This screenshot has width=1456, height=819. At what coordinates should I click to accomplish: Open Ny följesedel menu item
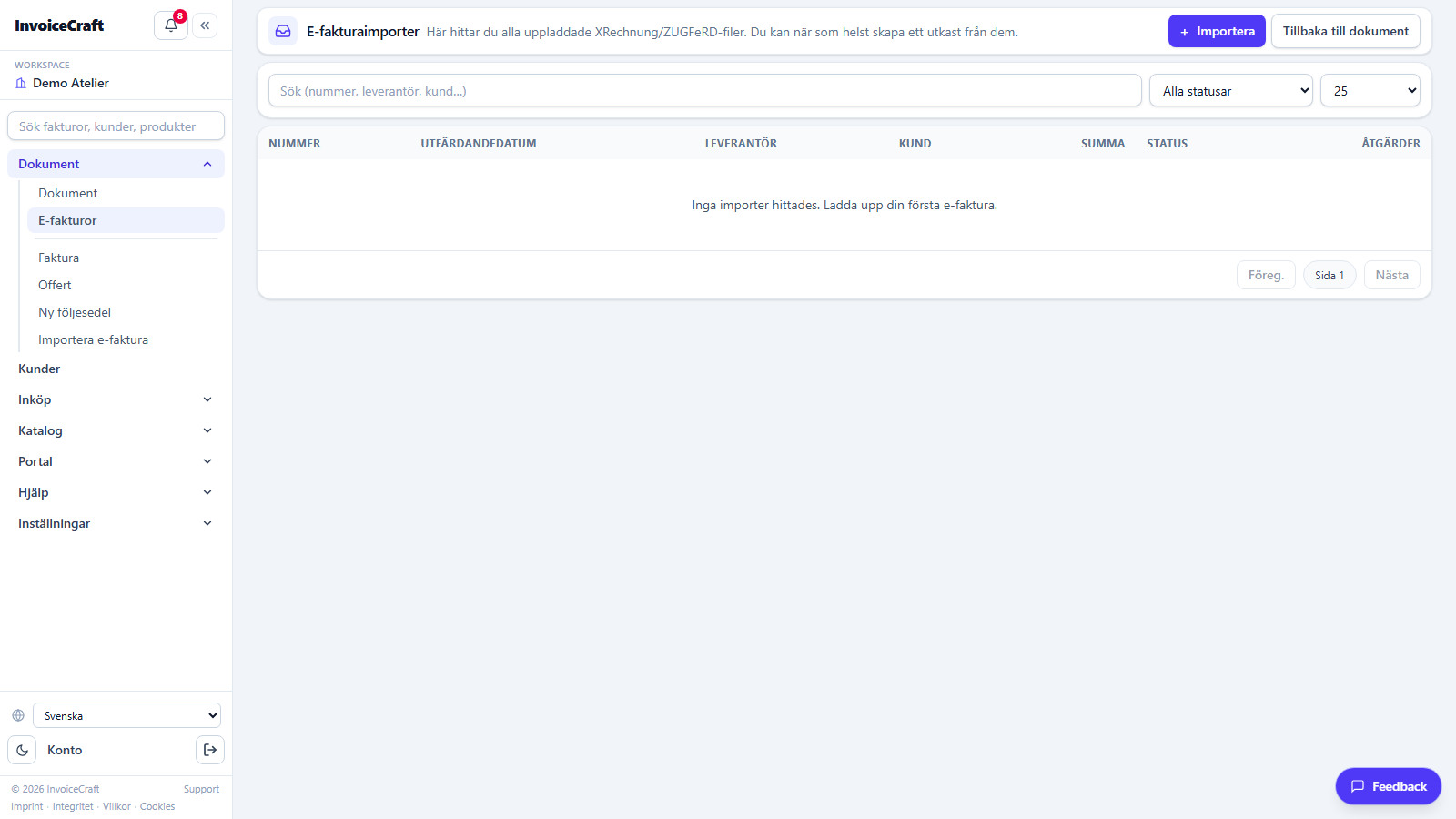126,312
